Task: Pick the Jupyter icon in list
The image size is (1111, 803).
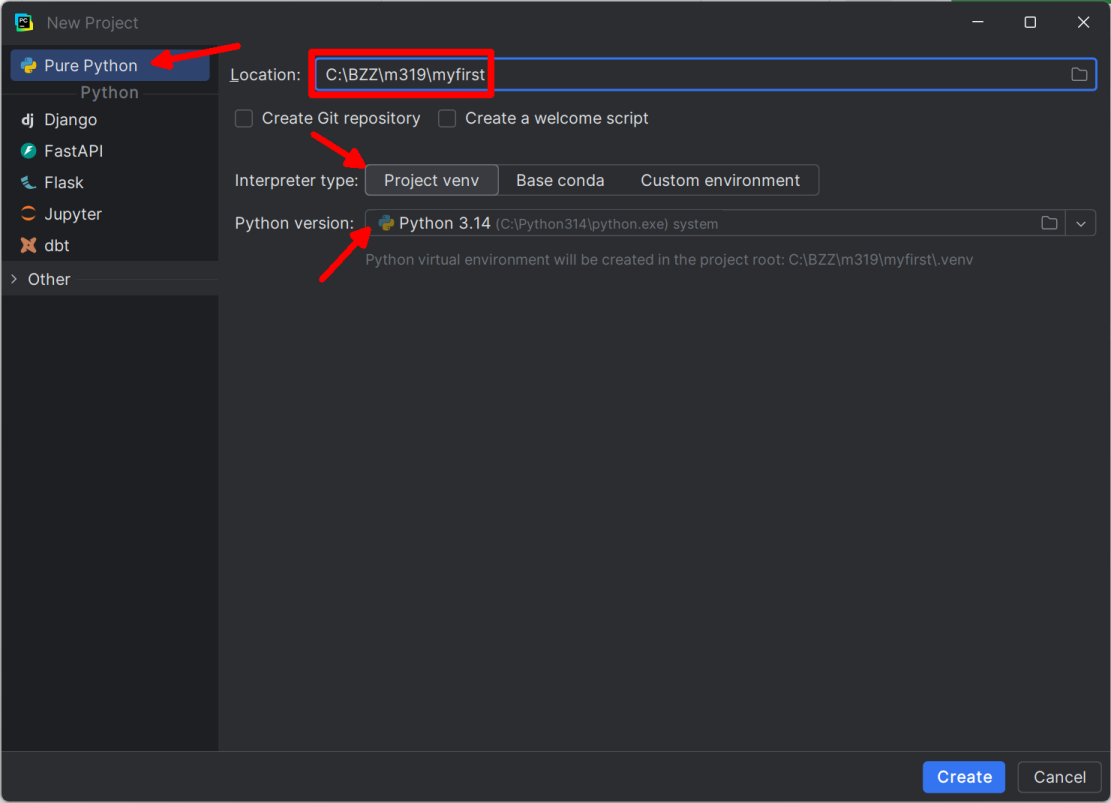Action: tap(28, 214)
